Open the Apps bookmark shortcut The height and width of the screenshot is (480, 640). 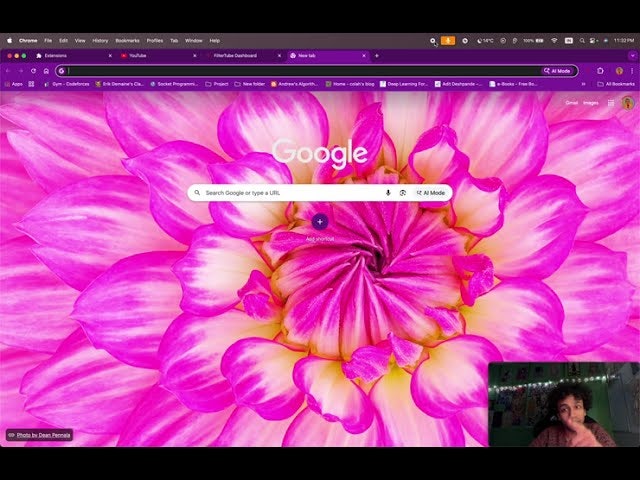pos(14,84)
